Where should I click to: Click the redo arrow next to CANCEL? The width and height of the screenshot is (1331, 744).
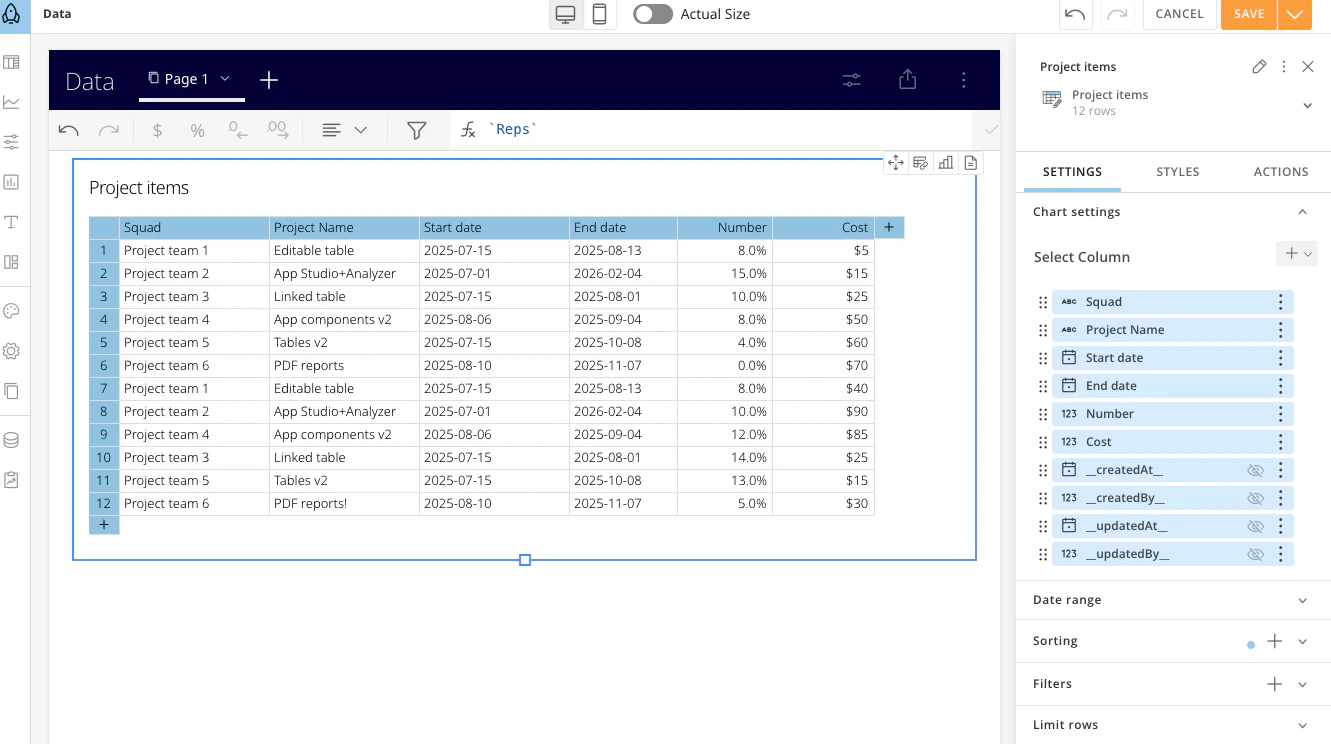click(1118, 14)
